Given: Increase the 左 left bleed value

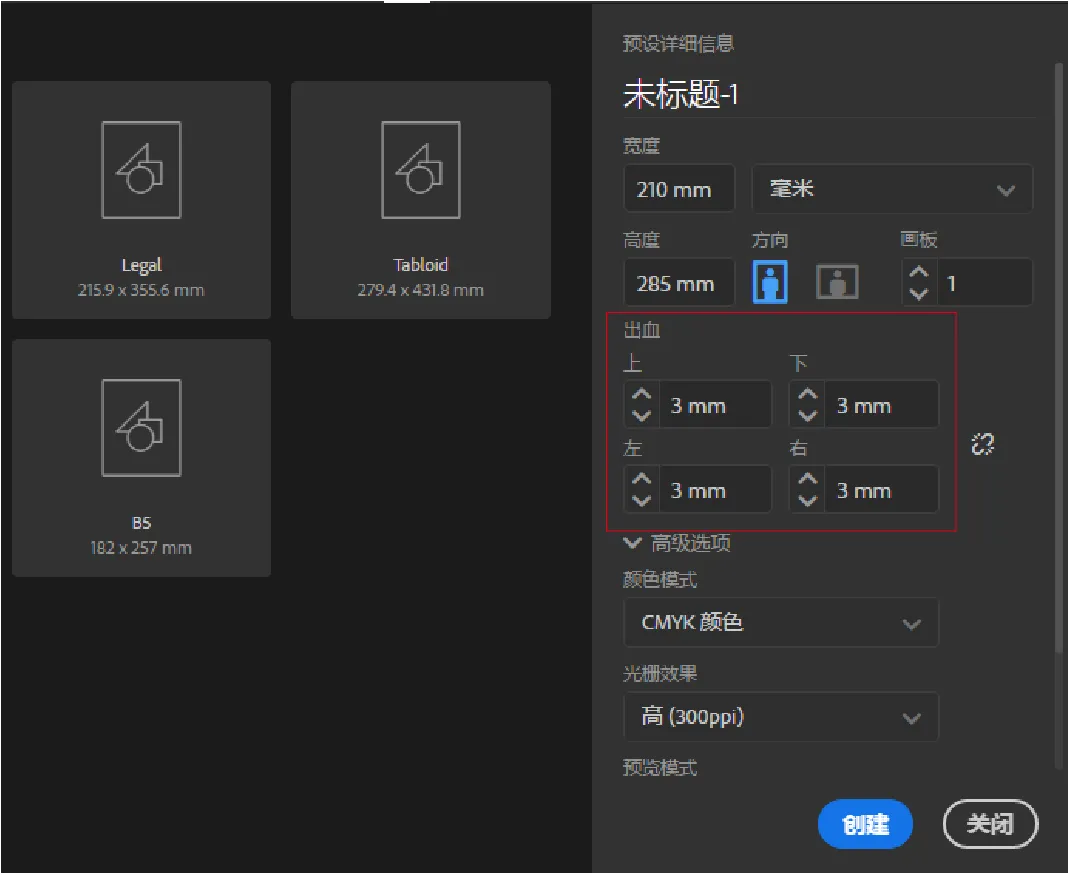Looking at the screenshot, I should (641, 479).
